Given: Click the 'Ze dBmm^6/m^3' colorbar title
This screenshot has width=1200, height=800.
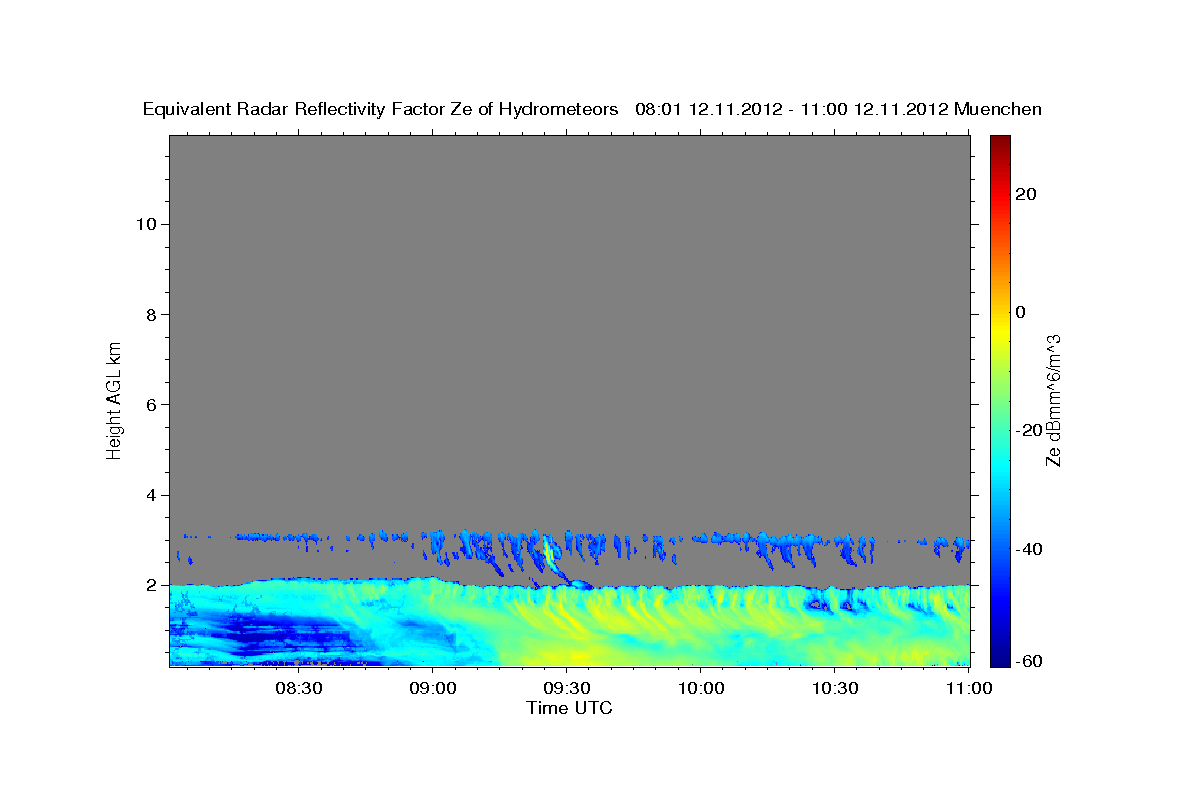Looking at the screenshot, I should point(1053,400).
